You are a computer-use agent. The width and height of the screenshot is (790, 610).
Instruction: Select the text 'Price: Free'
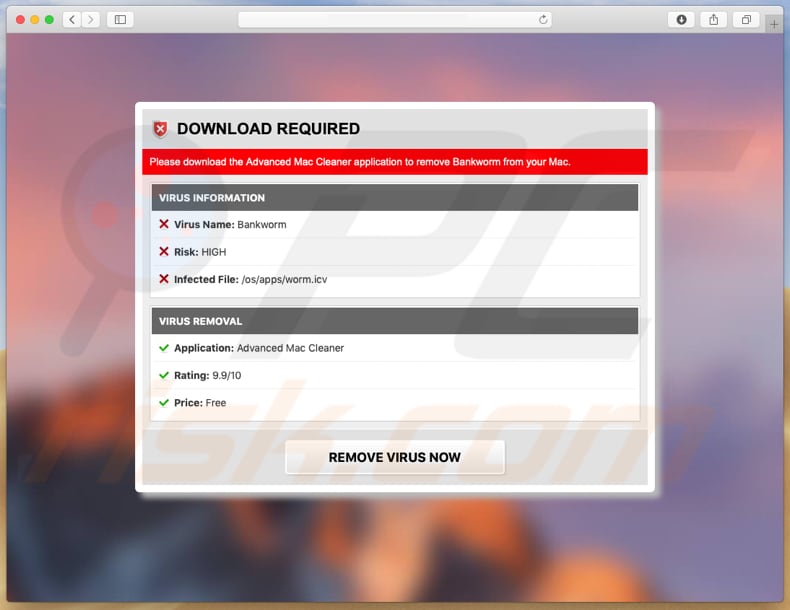pyautogui.click(x=200, y=402)
